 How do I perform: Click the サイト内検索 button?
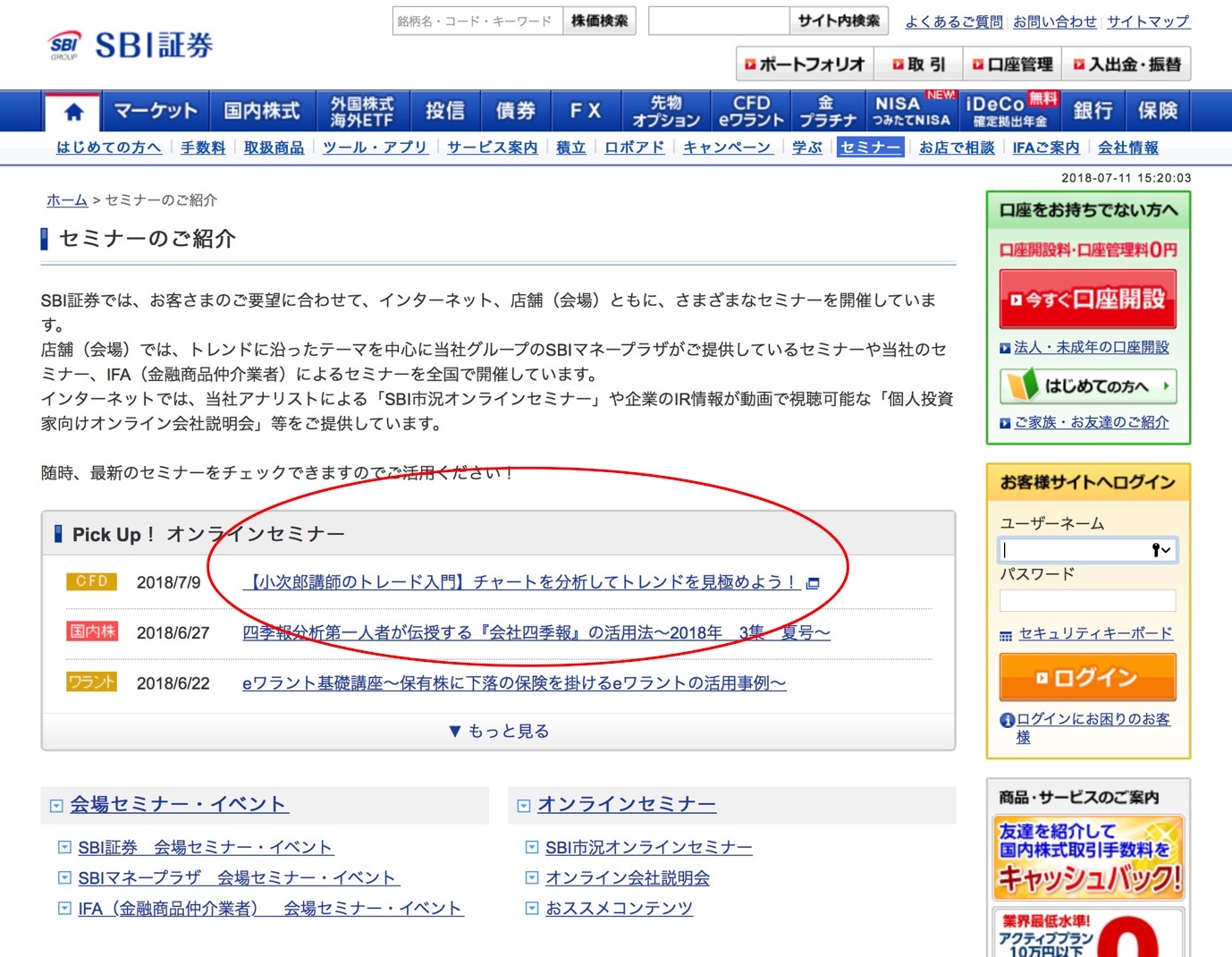[838, 21]
